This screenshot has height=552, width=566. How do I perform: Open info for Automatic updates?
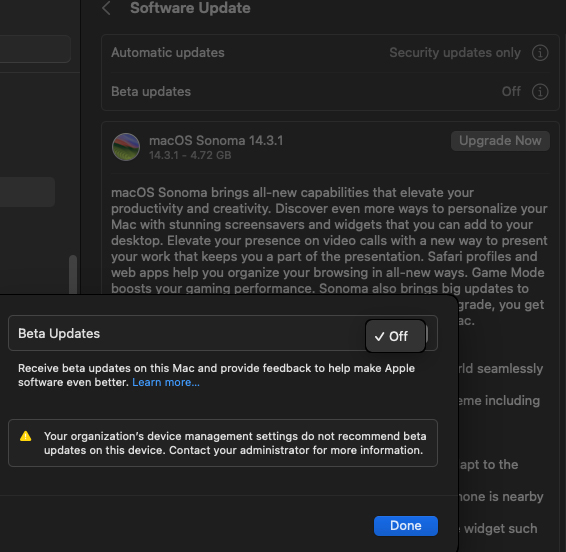540,53
